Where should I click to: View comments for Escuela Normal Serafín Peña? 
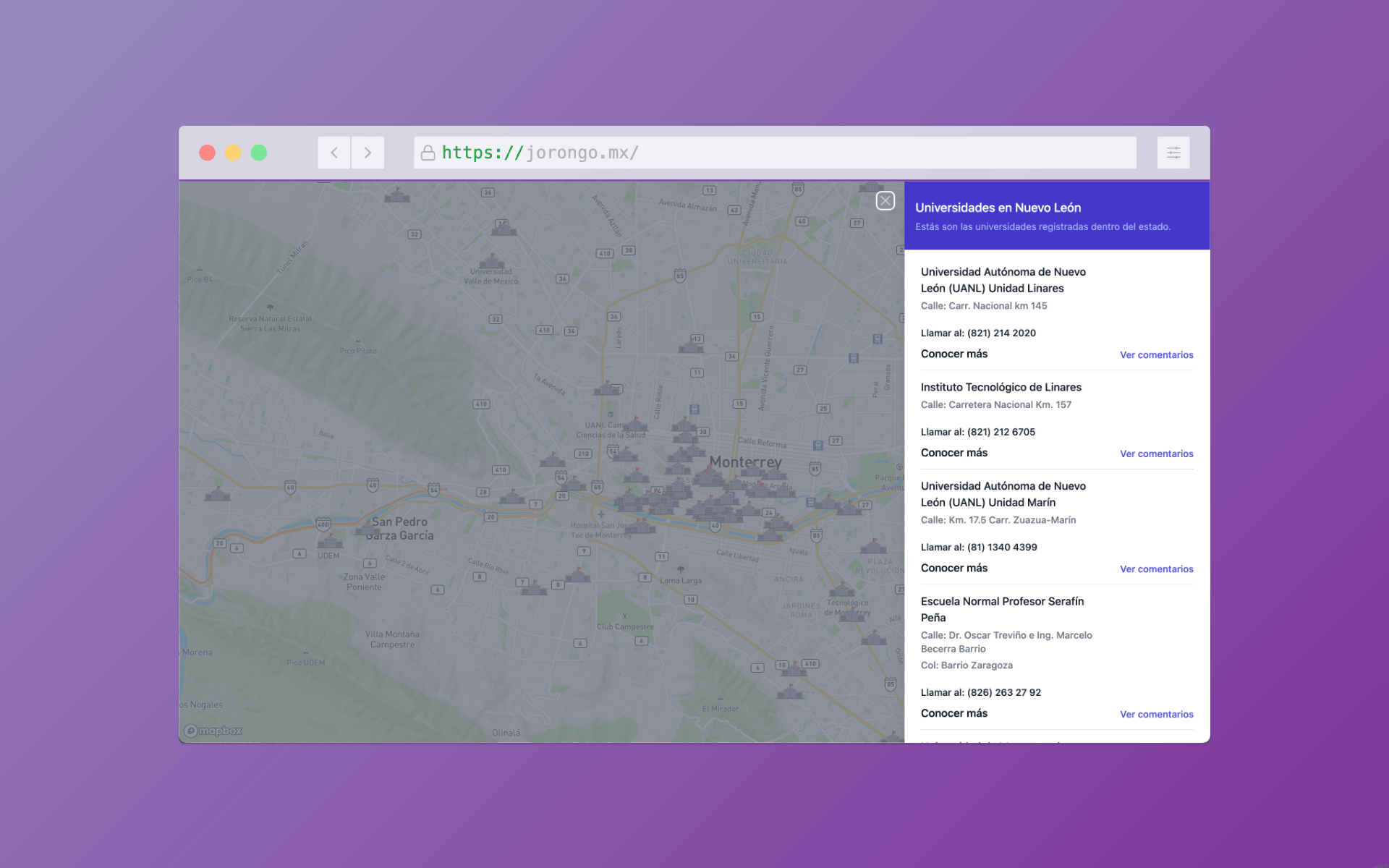pyautogui.click(x=1156, y=715)
